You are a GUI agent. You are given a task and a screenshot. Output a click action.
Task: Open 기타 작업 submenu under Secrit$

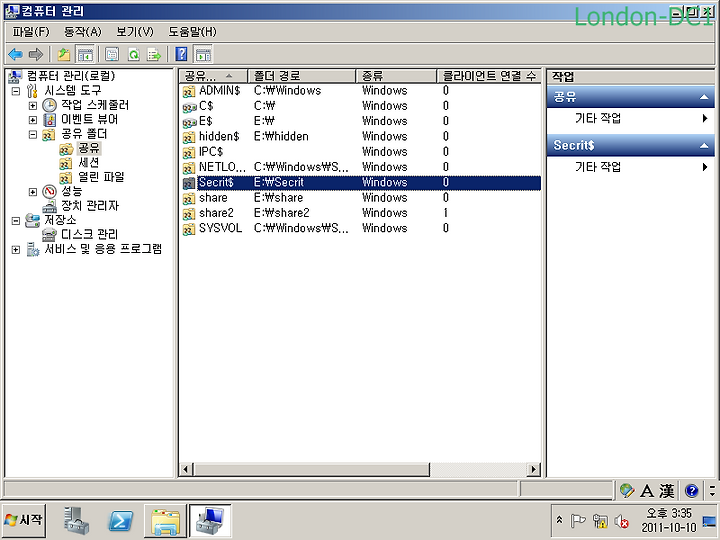pyautogui.click(x=631, y=167)
